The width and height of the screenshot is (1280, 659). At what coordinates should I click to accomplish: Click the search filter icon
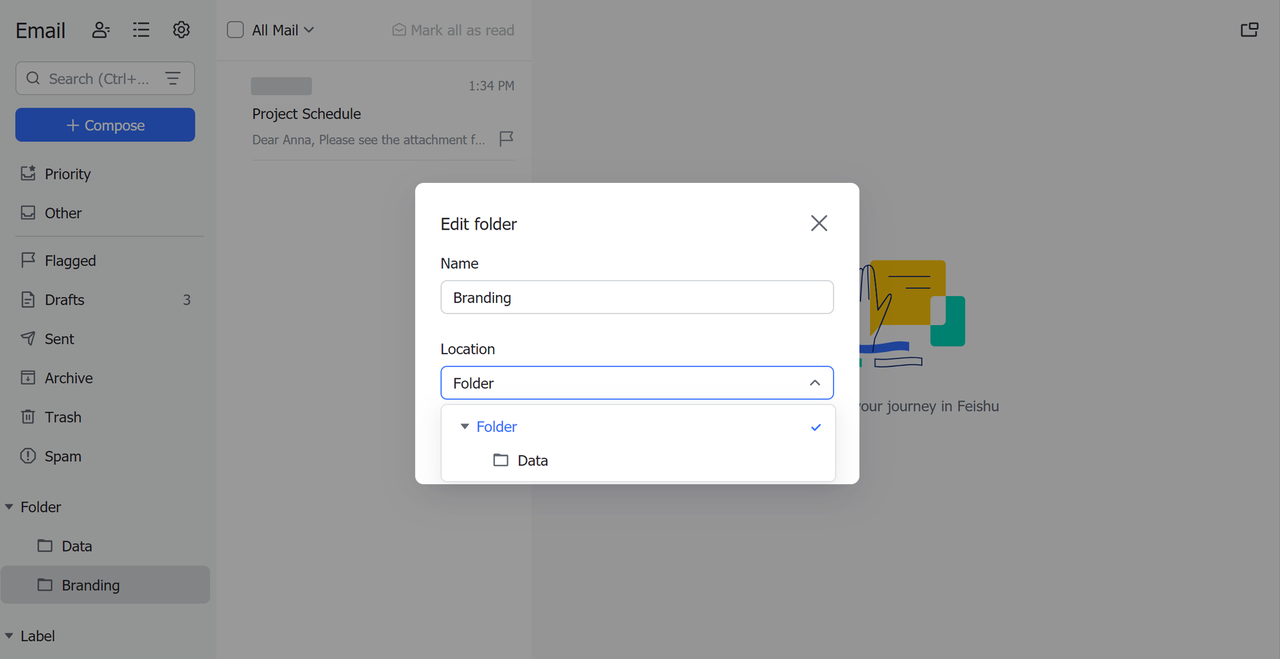(173, 78)
